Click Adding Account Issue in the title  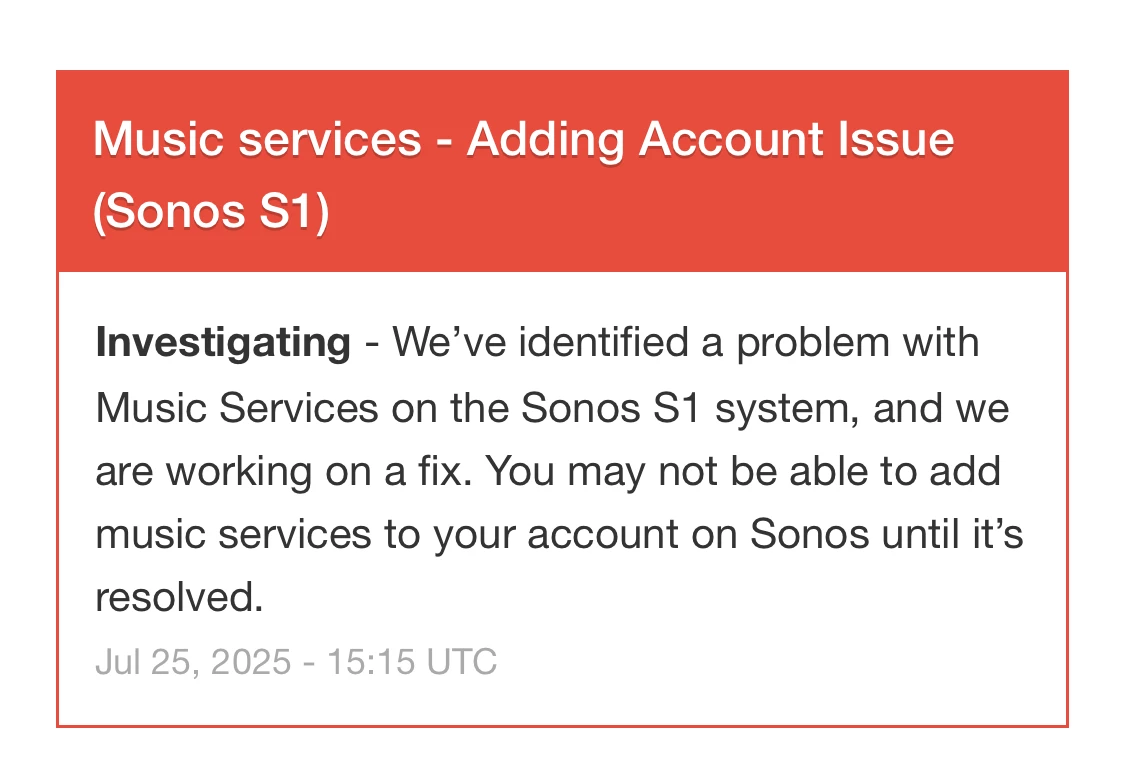pyautogui.click(x=710, y=140)
